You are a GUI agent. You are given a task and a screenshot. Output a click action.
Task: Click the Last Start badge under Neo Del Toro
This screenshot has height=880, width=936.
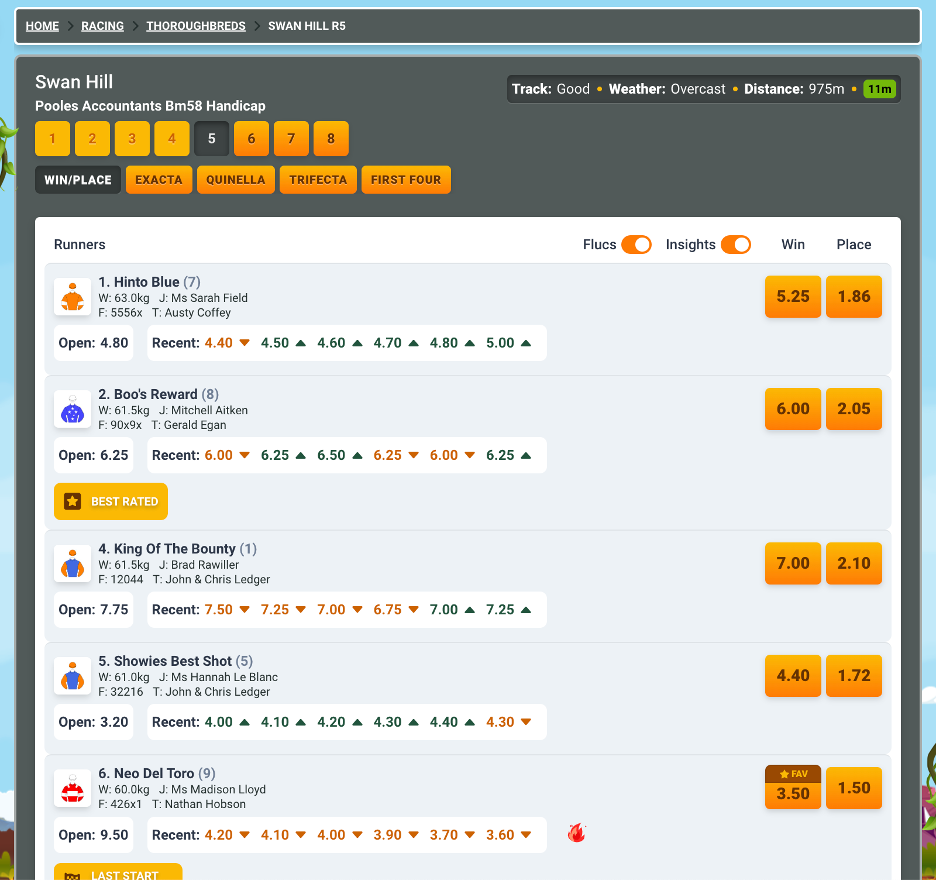point(118,872)
